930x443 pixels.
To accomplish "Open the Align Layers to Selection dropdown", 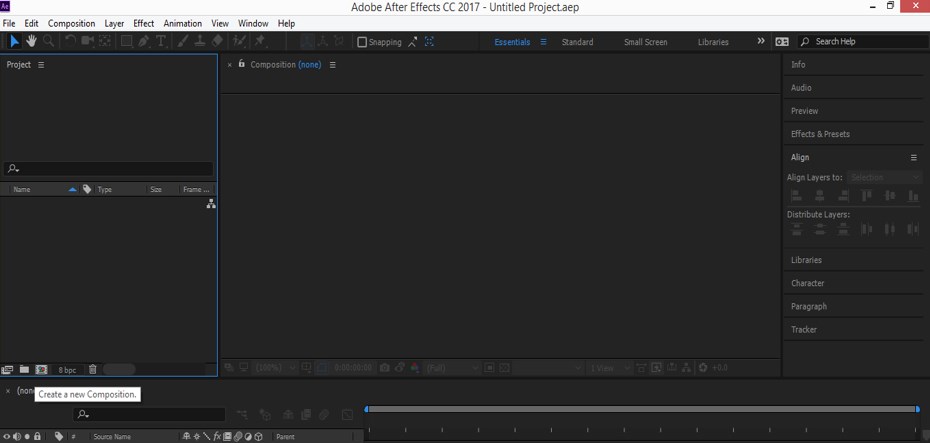I will 884,177.
